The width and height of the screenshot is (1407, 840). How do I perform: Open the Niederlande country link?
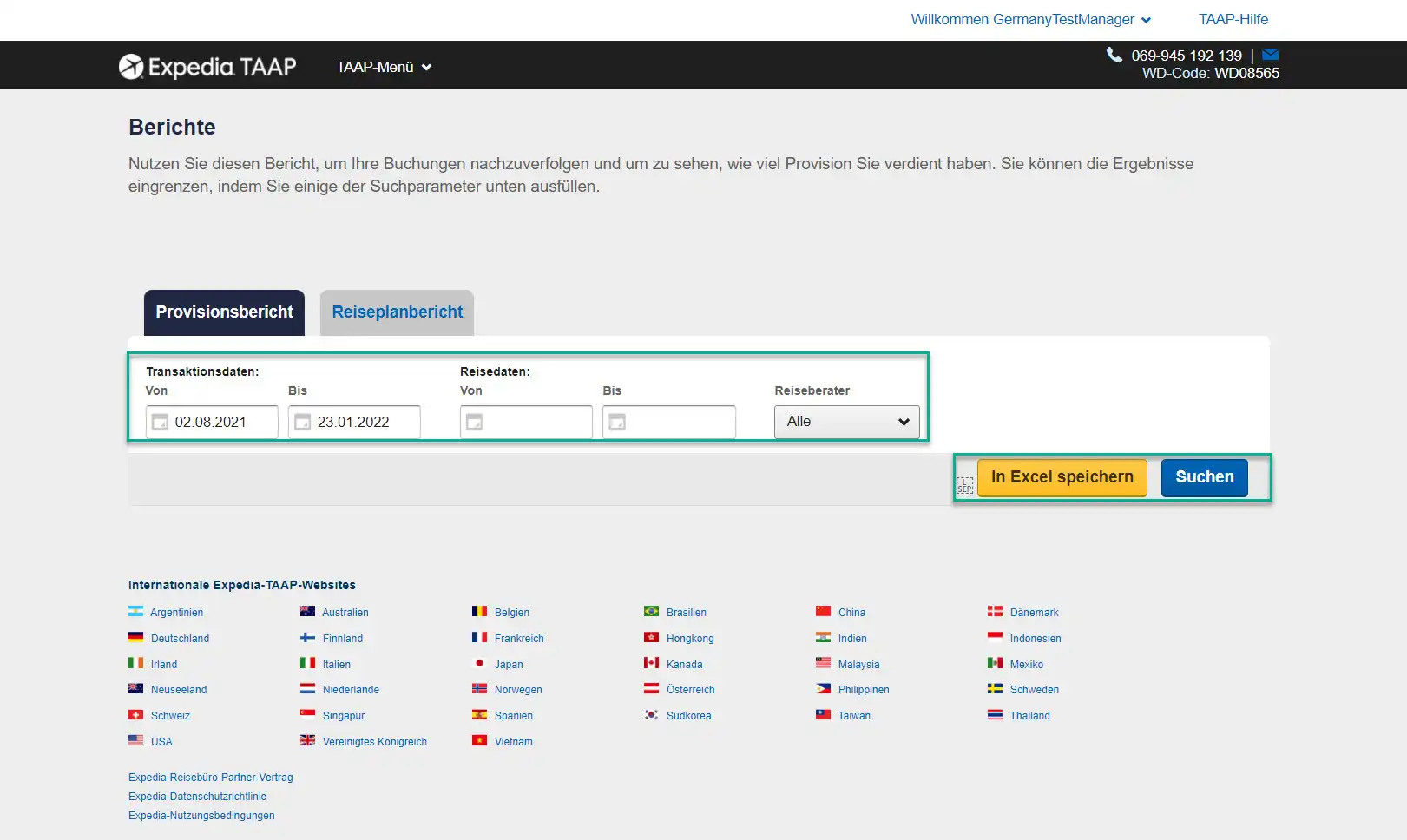(351, 690)
